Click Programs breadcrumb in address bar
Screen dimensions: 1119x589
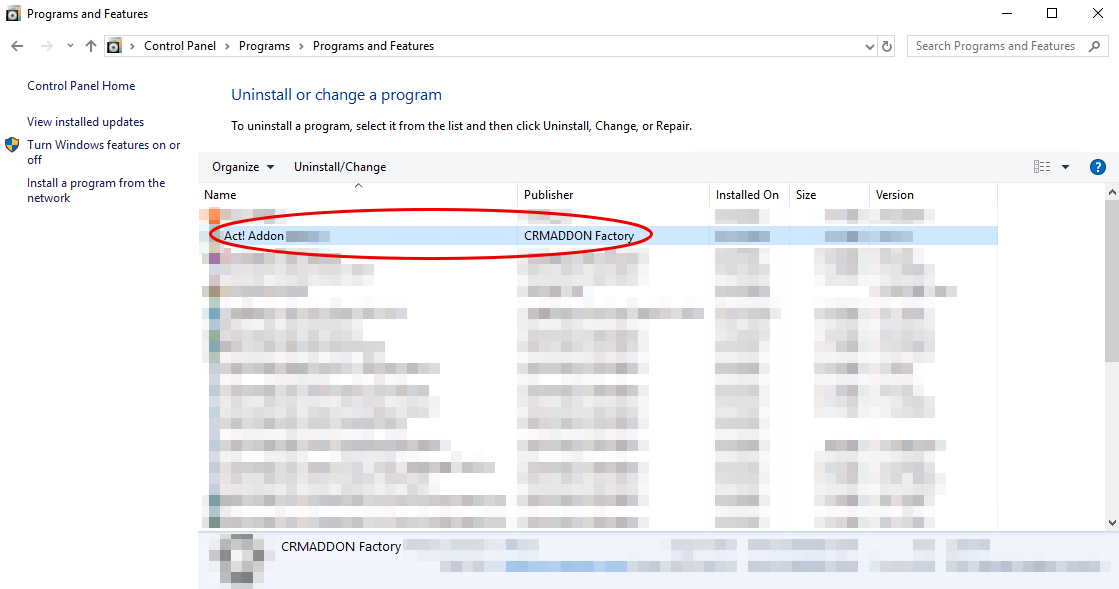click(x=264, y=46)
